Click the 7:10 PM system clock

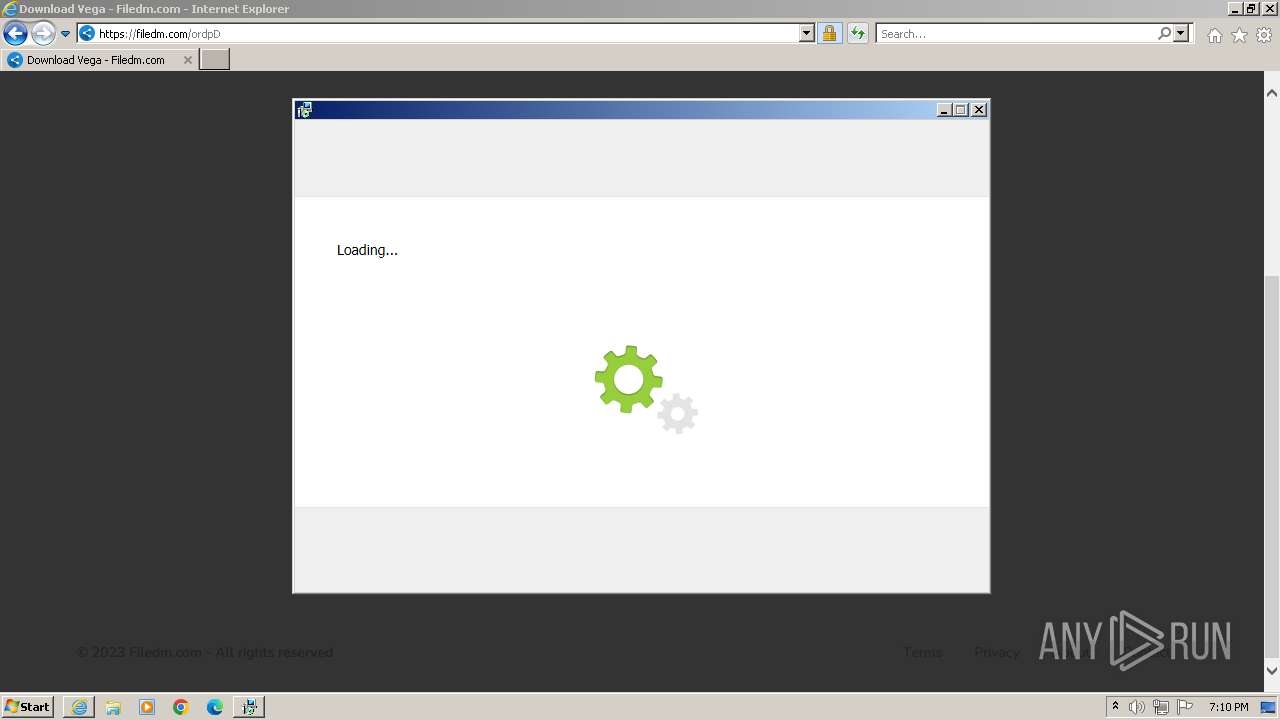coord(1228,707)
